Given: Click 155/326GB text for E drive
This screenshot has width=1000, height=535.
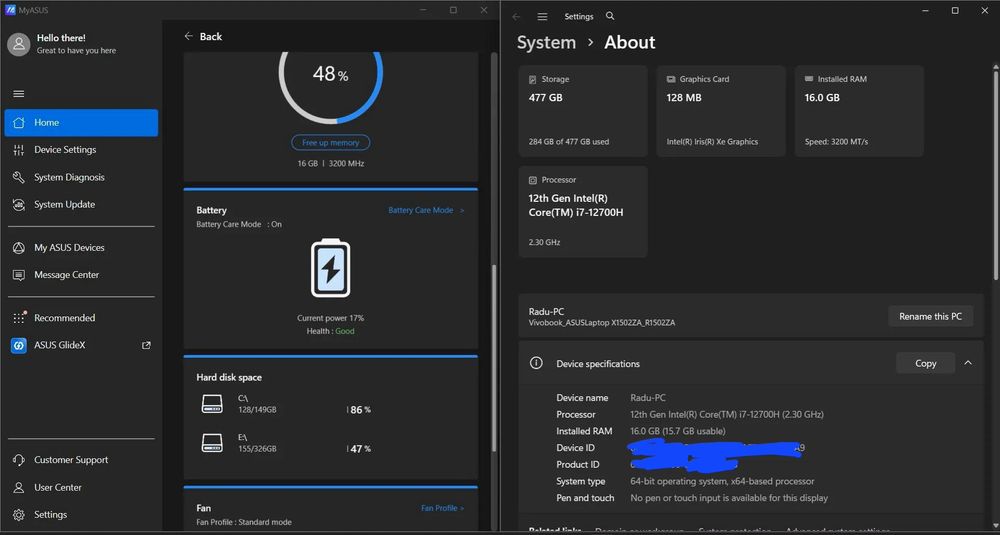Looking at the screenshot, I should 257,449.
